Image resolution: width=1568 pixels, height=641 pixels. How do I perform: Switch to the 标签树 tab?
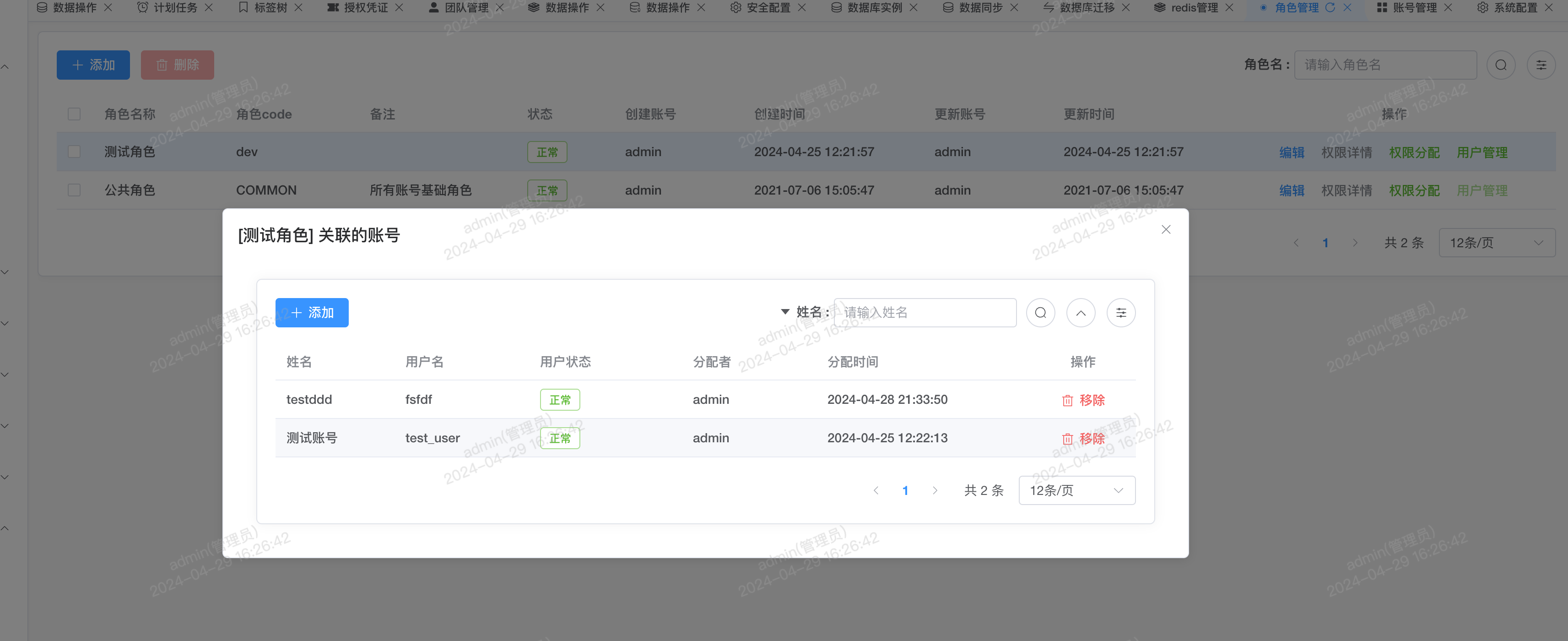coord(270,7)
